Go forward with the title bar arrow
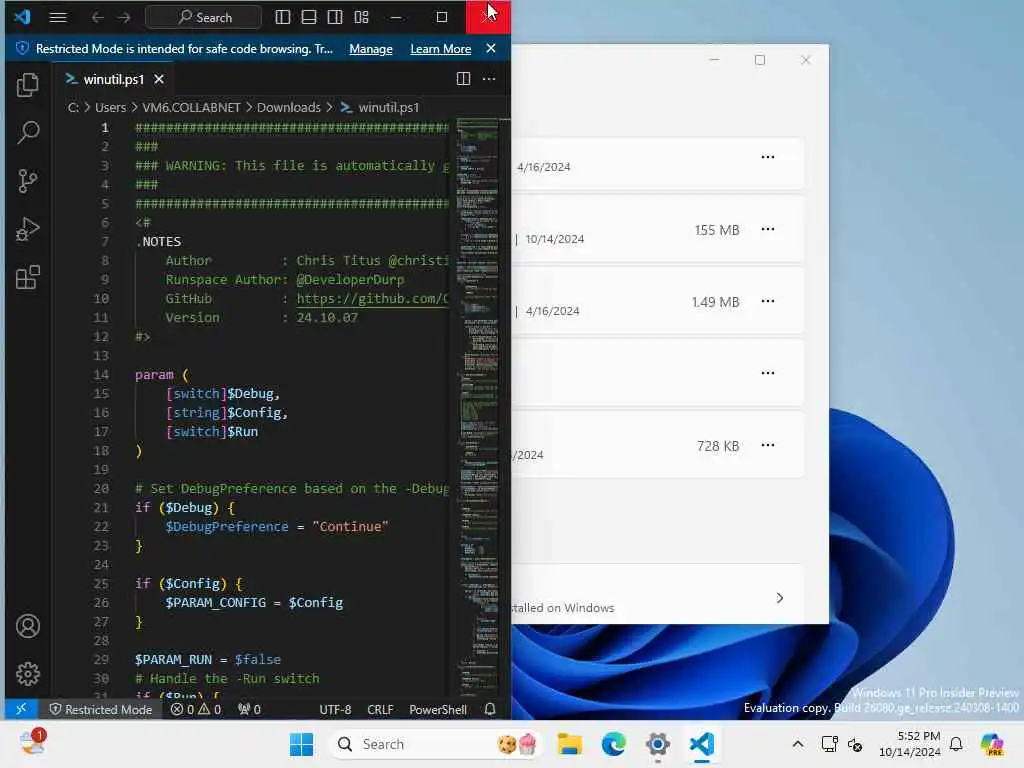This screenshot has height=768, width=1024. pos(123,17)
